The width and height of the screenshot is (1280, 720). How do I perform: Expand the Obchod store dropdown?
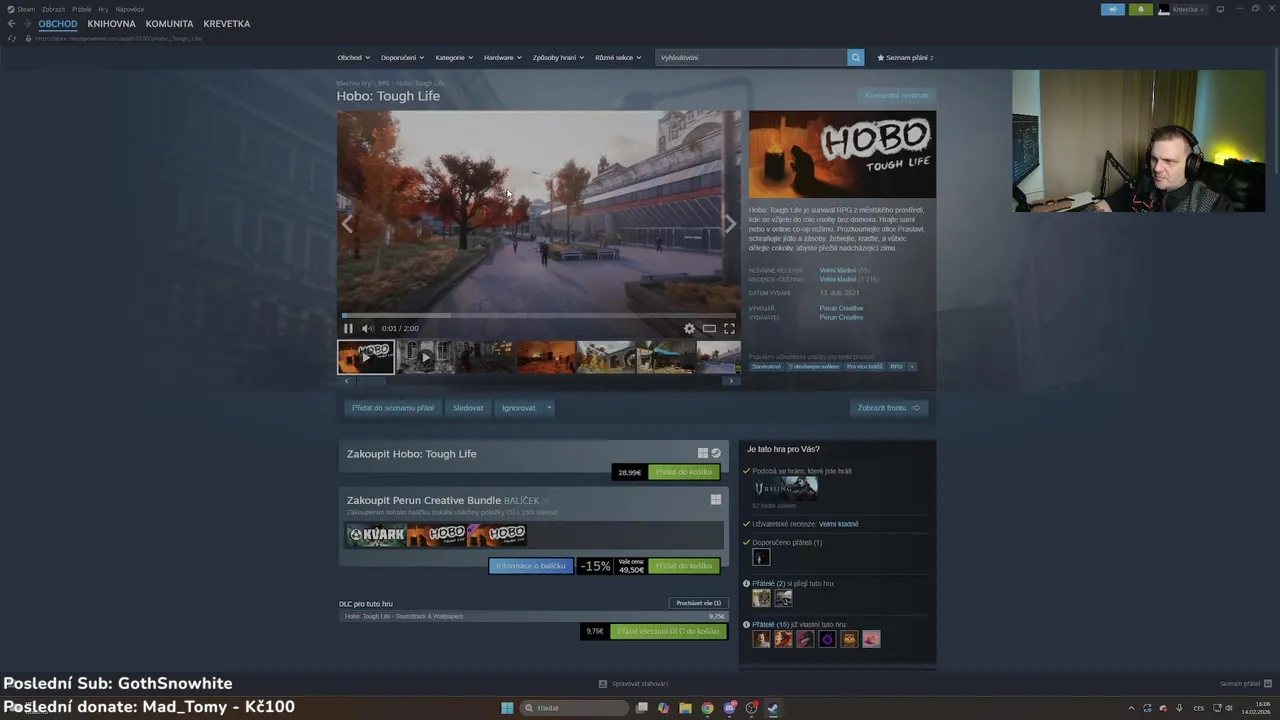point(353,58)
